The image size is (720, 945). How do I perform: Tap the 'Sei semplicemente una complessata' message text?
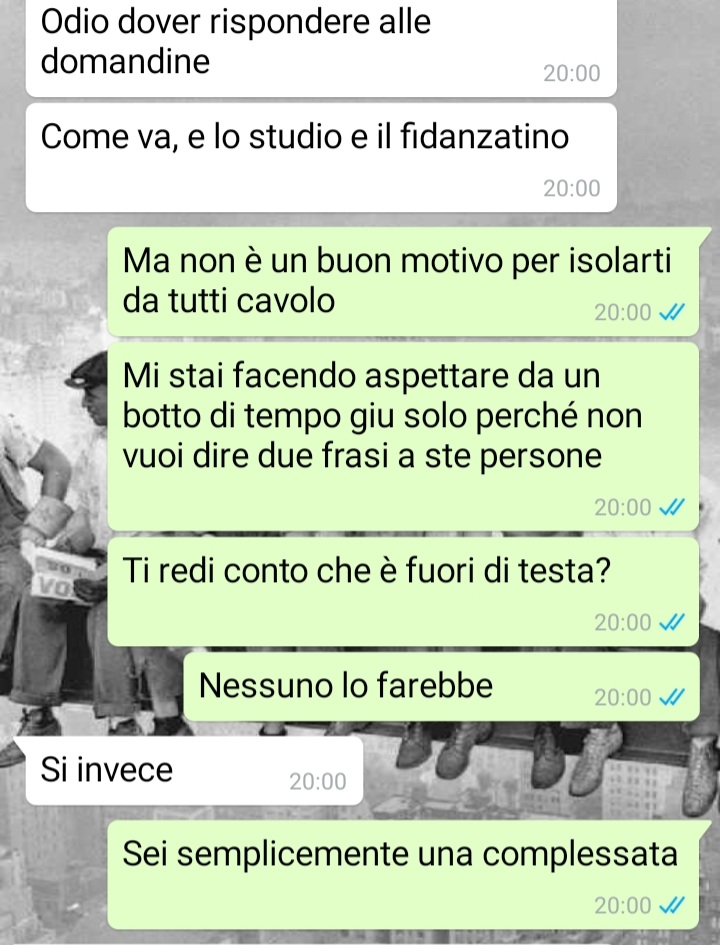click(x=400, y=853)
